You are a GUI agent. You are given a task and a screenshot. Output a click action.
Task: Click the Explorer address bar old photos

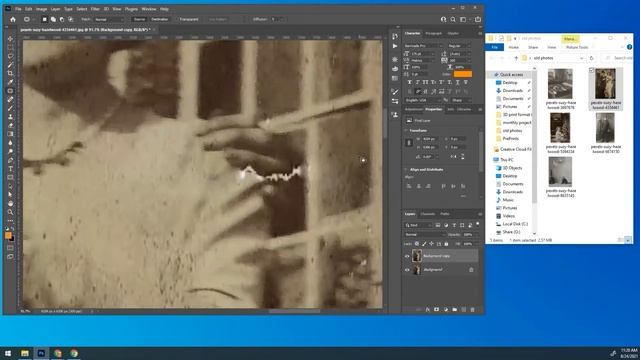click(554, 58)
